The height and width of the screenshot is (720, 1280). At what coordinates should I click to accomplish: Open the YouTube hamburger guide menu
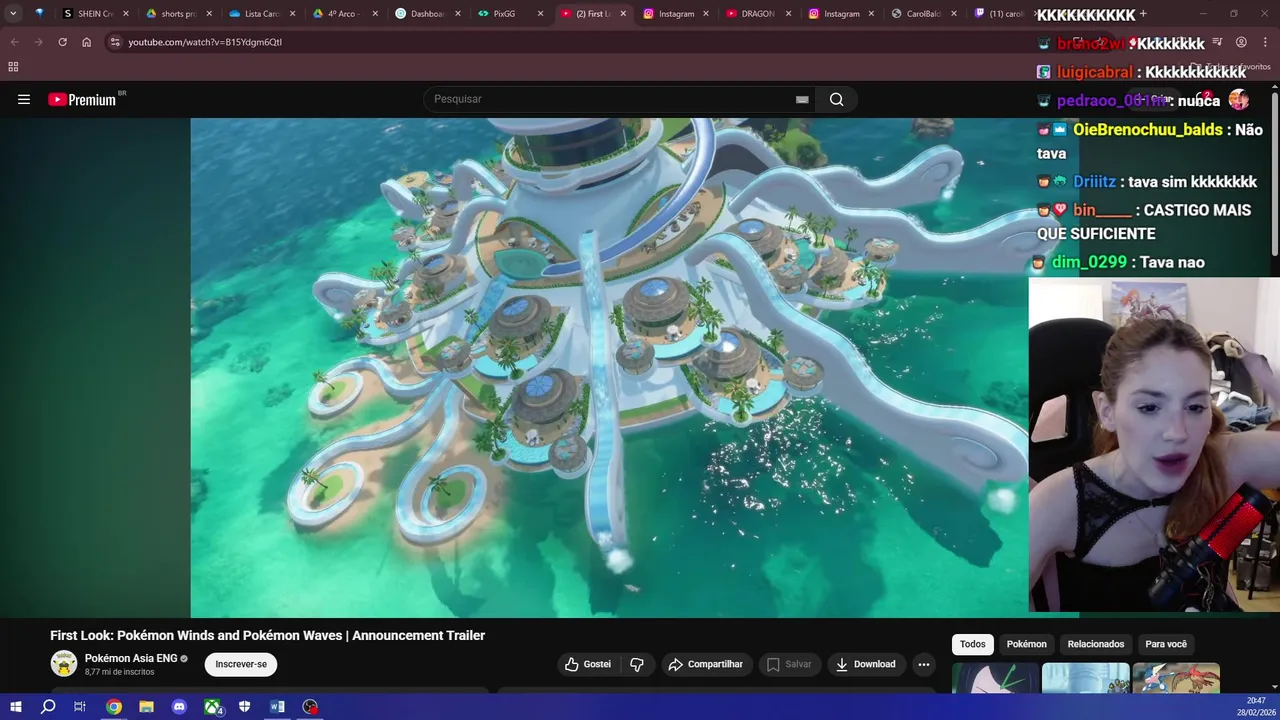pos(24,99)
